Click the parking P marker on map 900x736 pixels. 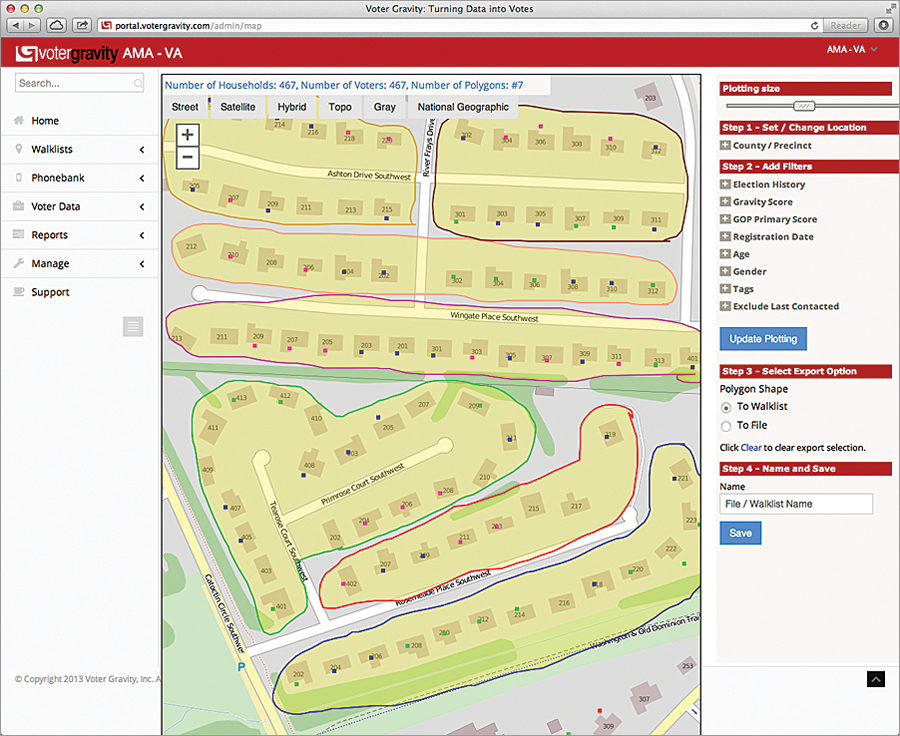pos(241,667)
